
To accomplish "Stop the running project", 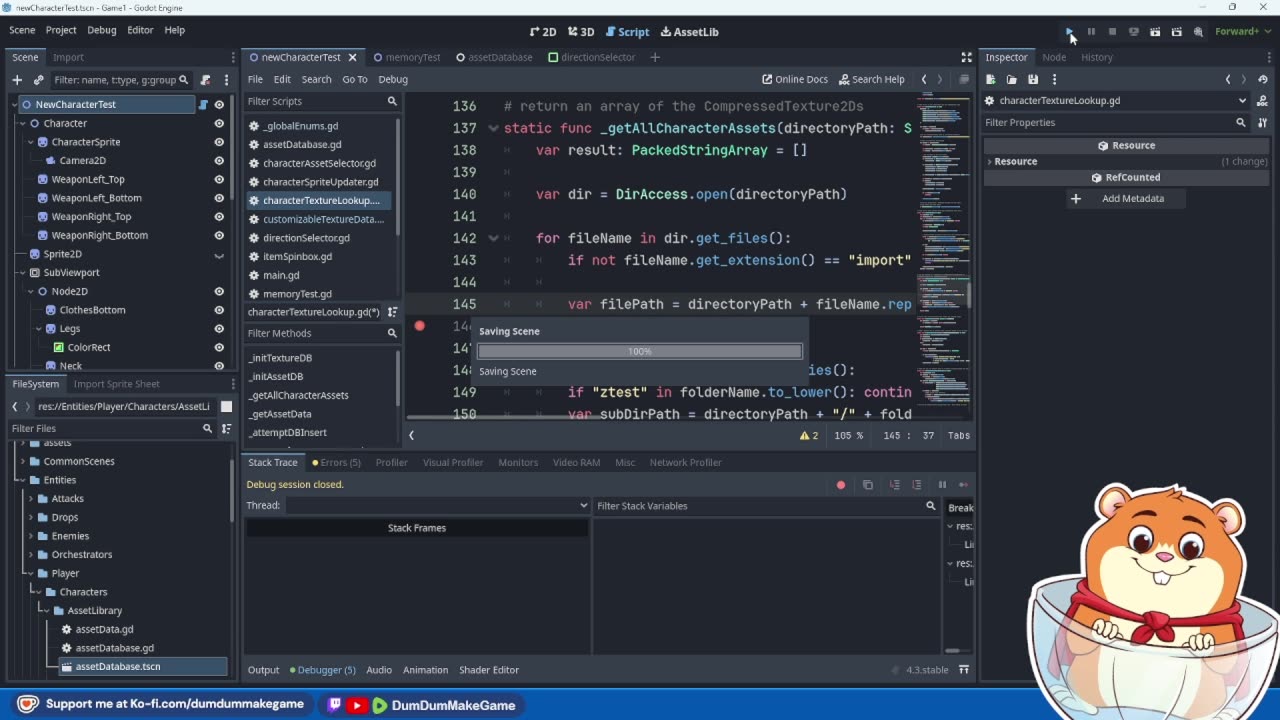I will pyautogui.click(x=1112, y=32).
